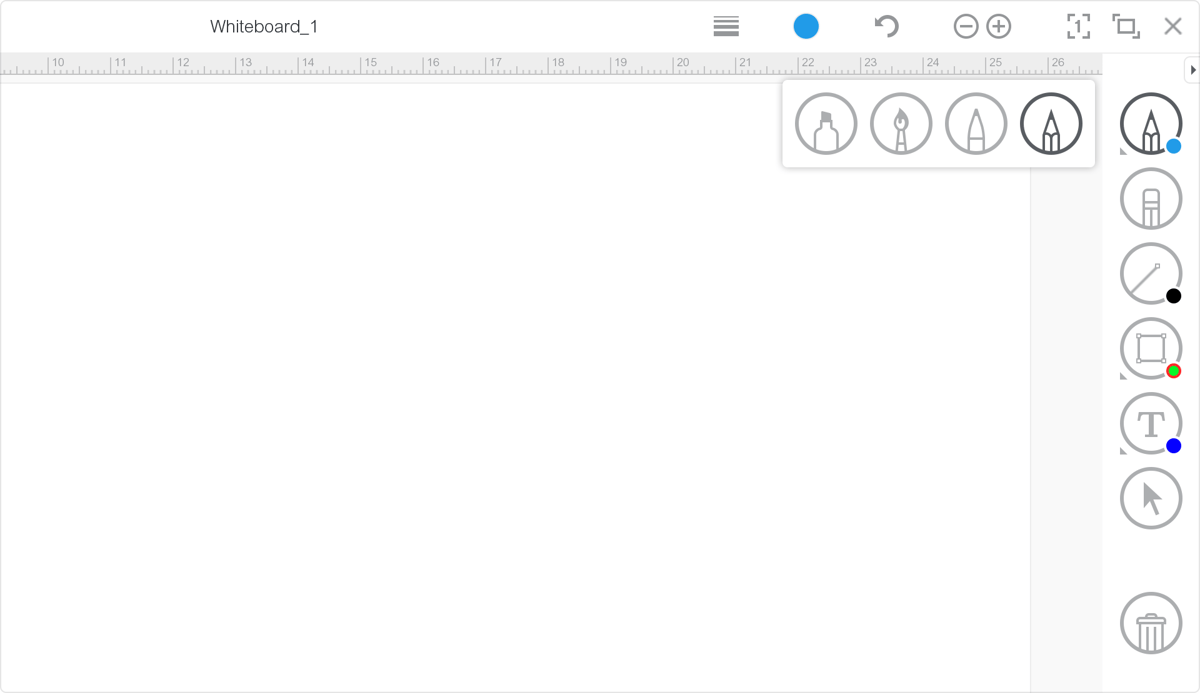Switch to the felt-tip pen variant

coord(975,123)
